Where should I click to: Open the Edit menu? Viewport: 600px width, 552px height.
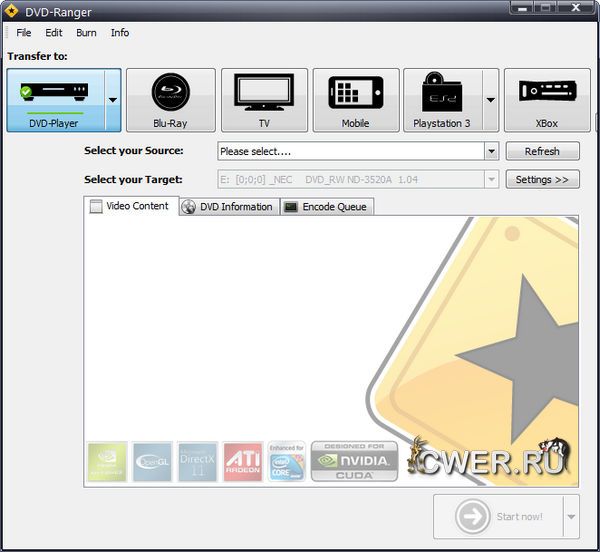point(54,33)
